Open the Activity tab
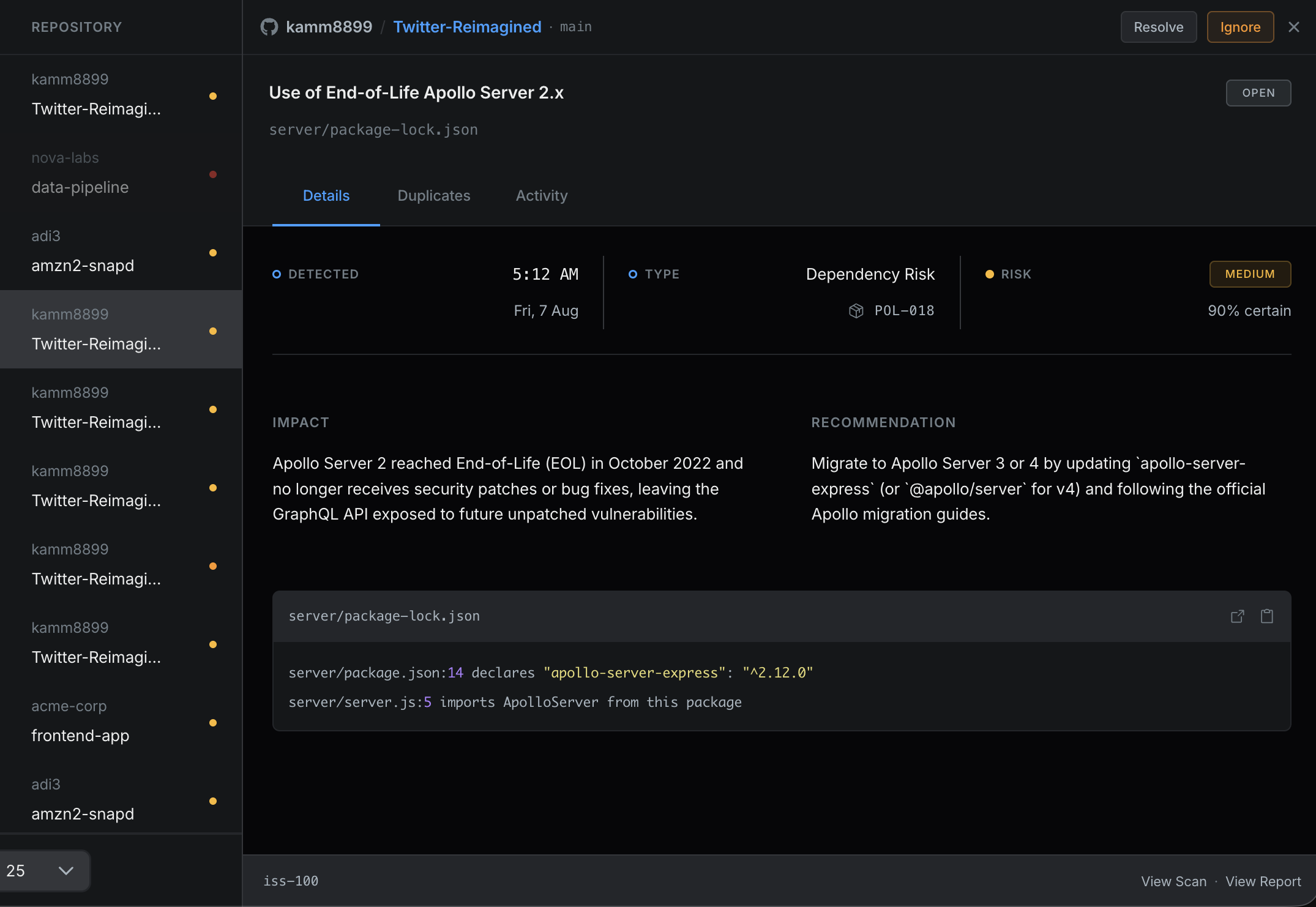Image resolution: width=1316 pixels, height=907 pixels. 542,196
